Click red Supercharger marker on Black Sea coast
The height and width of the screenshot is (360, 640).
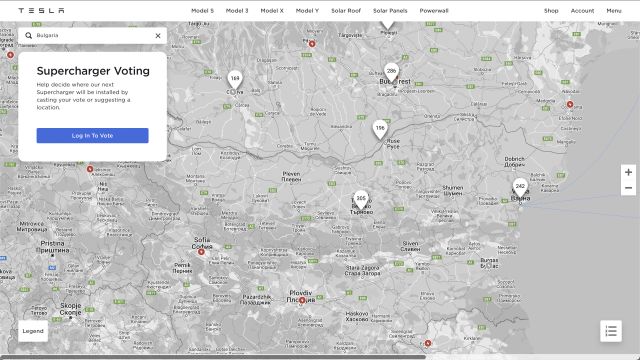pos(570,104)
